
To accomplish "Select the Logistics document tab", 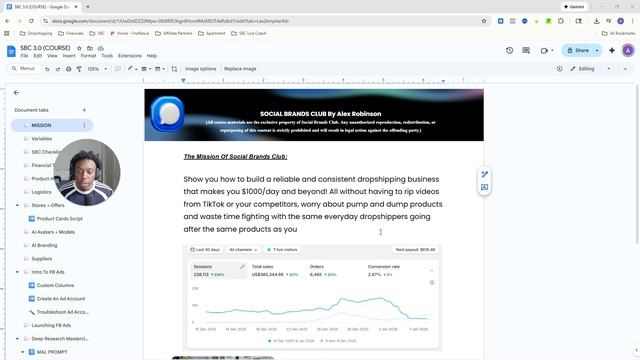I will 41,192.
